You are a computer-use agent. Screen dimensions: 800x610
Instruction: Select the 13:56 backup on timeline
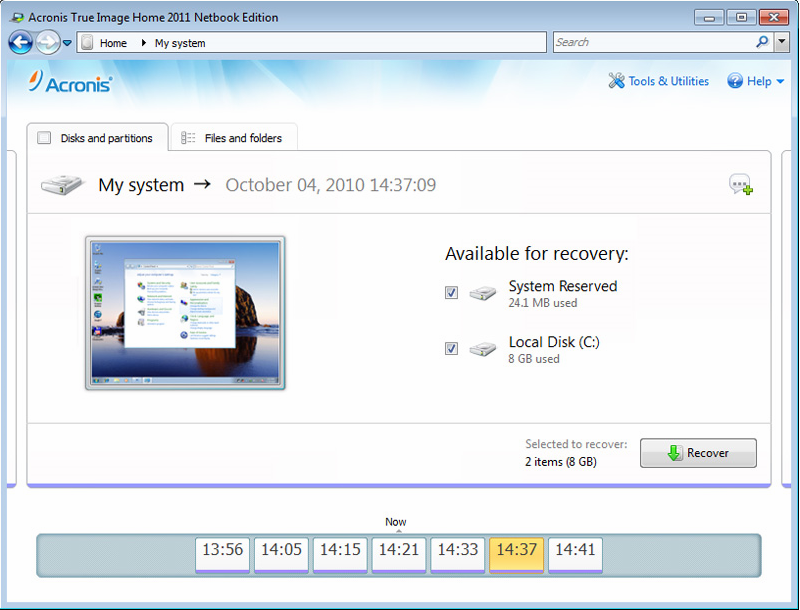coord(222,554)
